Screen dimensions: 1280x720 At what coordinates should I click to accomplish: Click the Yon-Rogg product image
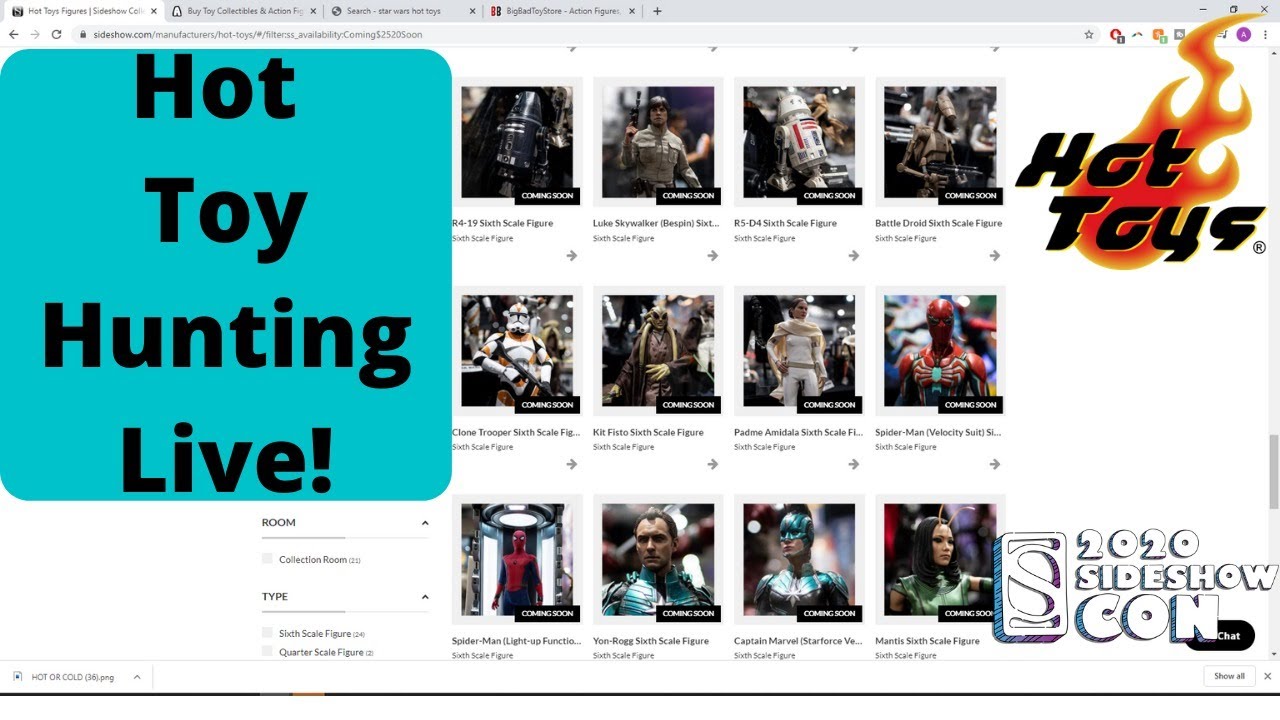pos(658,560)
